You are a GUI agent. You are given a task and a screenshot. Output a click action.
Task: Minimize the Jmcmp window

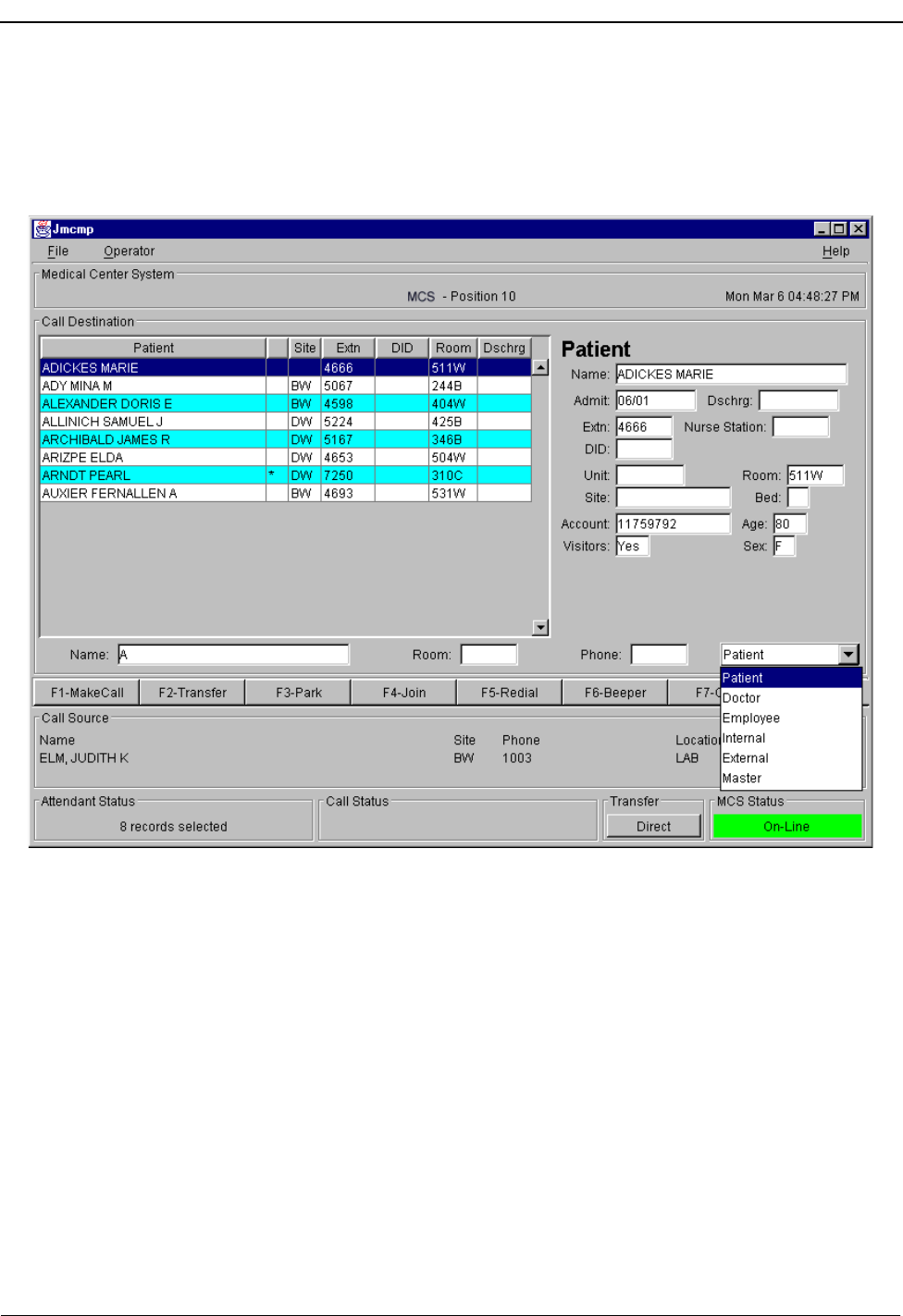822,228
